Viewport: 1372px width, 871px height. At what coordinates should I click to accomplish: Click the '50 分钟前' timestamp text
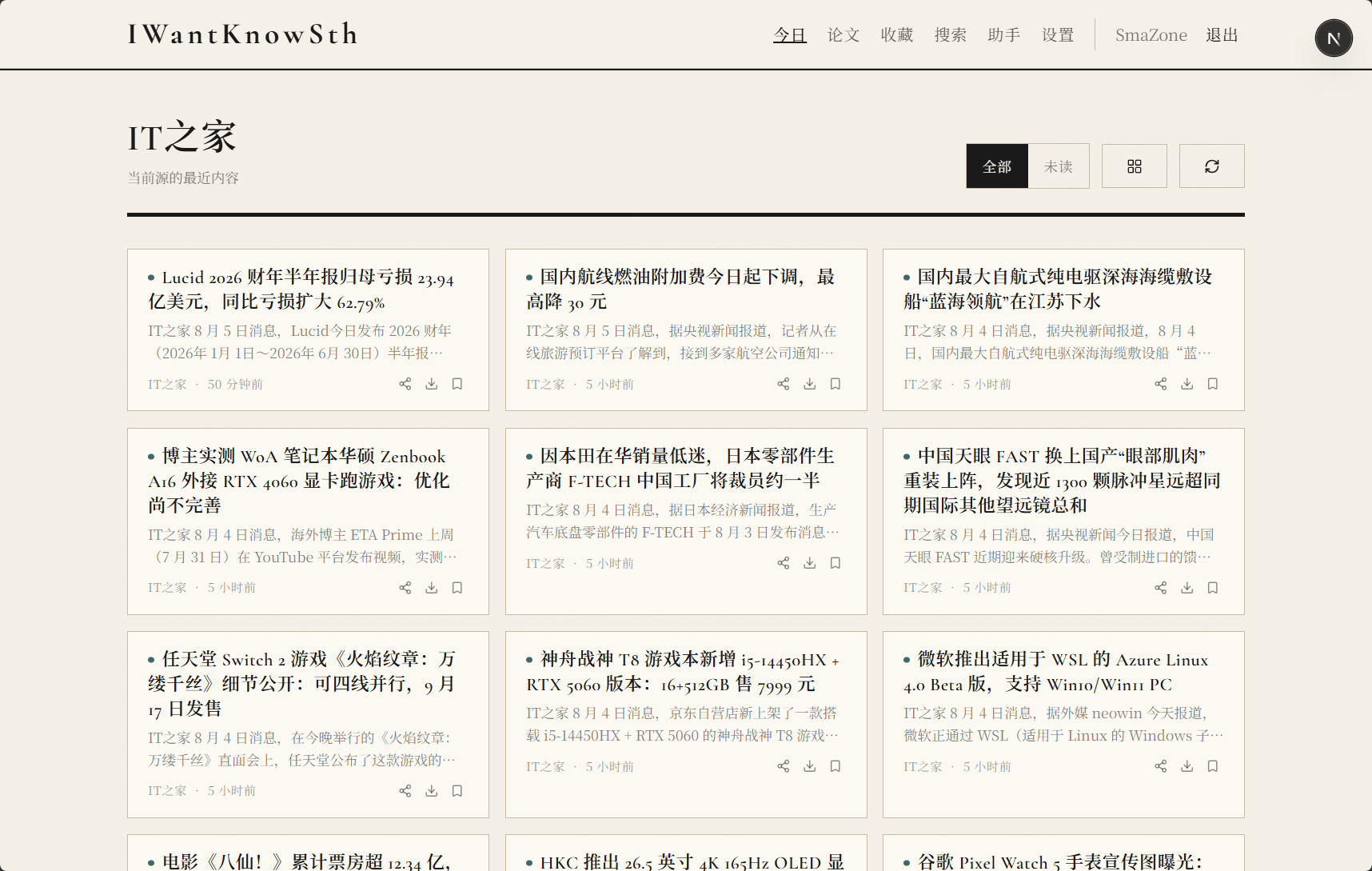click(x=235, y=385)
